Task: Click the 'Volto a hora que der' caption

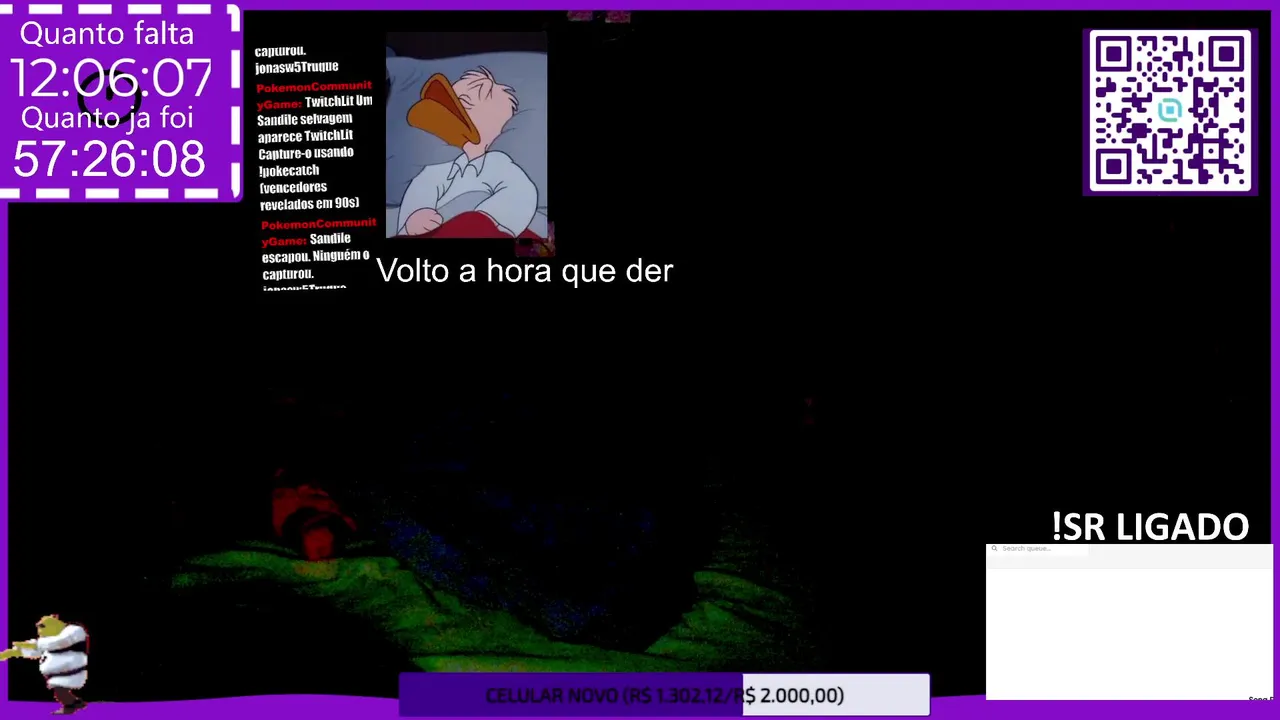Action: [524, 270]
